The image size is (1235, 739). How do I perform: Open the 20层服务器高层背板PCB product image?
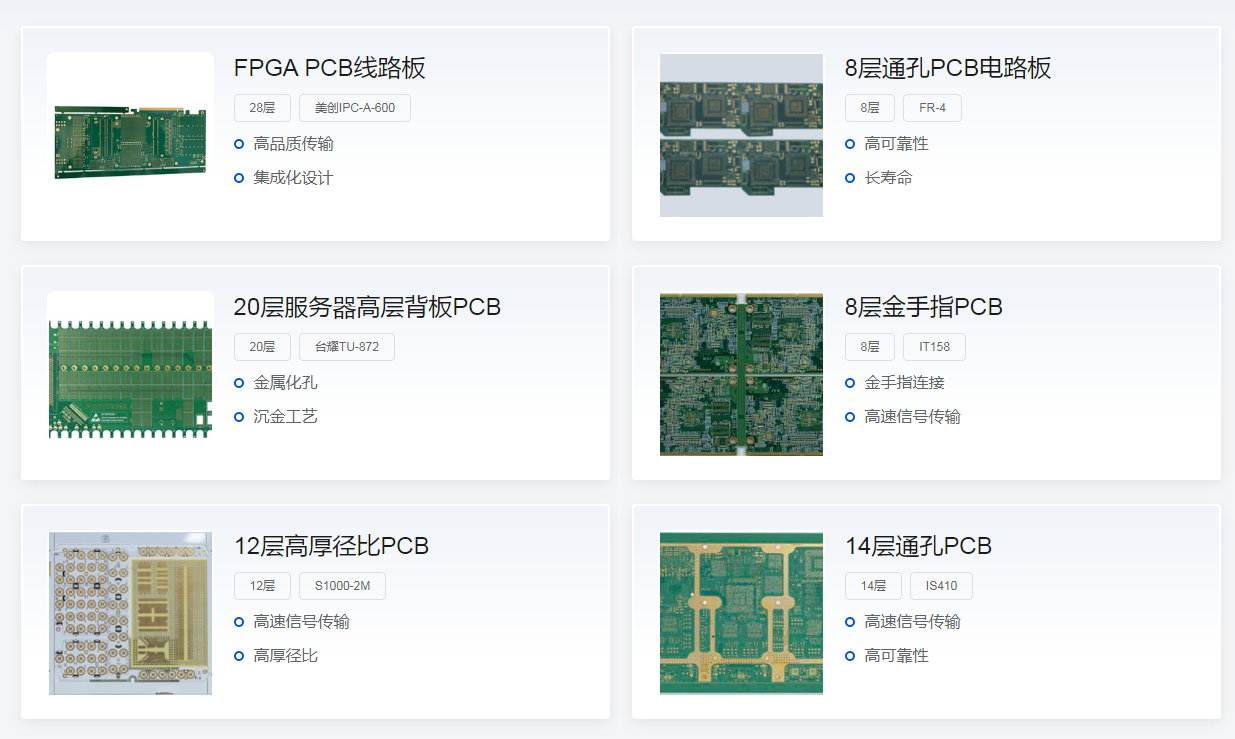pyautogui.click(x=130, y=373)
